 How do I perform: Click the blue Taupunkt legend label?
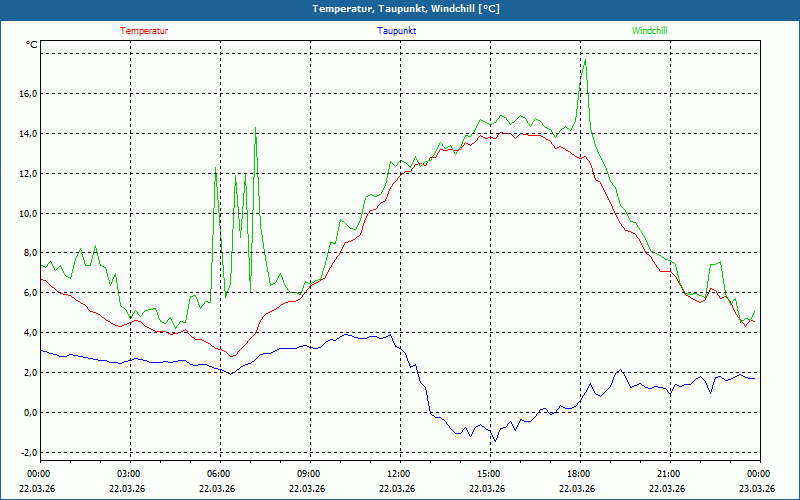[x=396, y=31]
